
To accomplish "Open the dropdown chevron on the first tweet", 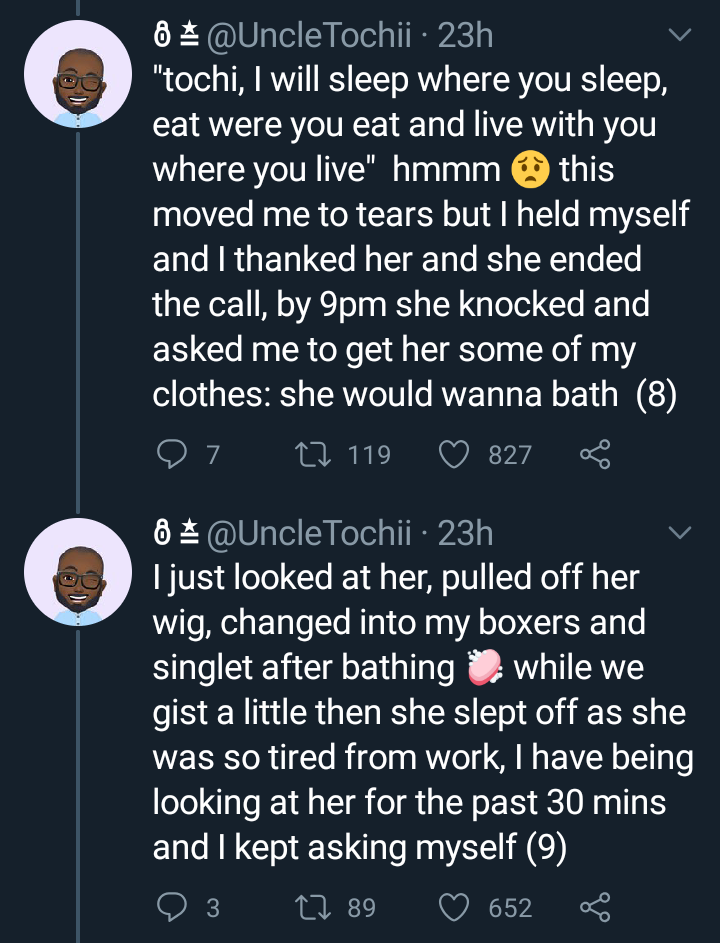I will click(680, 35).
